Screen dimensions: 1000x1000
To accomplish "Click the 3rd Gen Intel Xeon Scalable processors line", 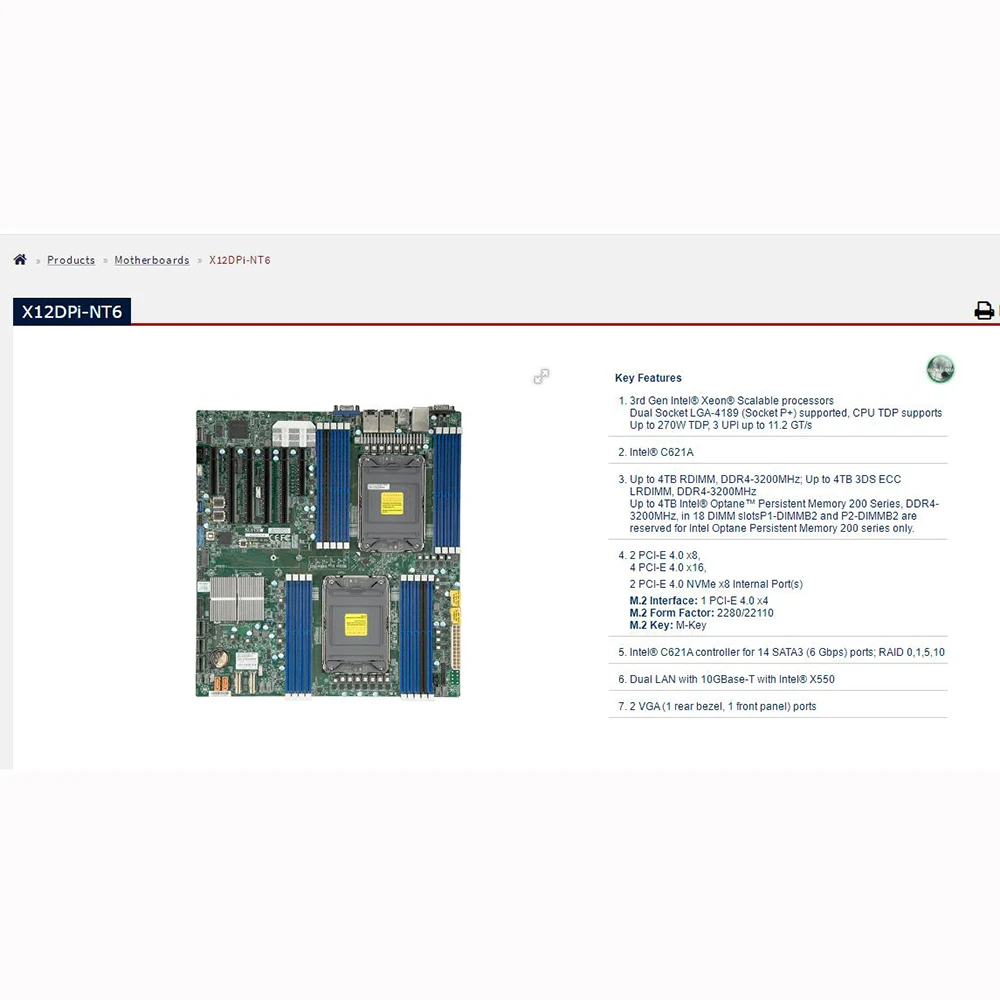I will point(732,401).
